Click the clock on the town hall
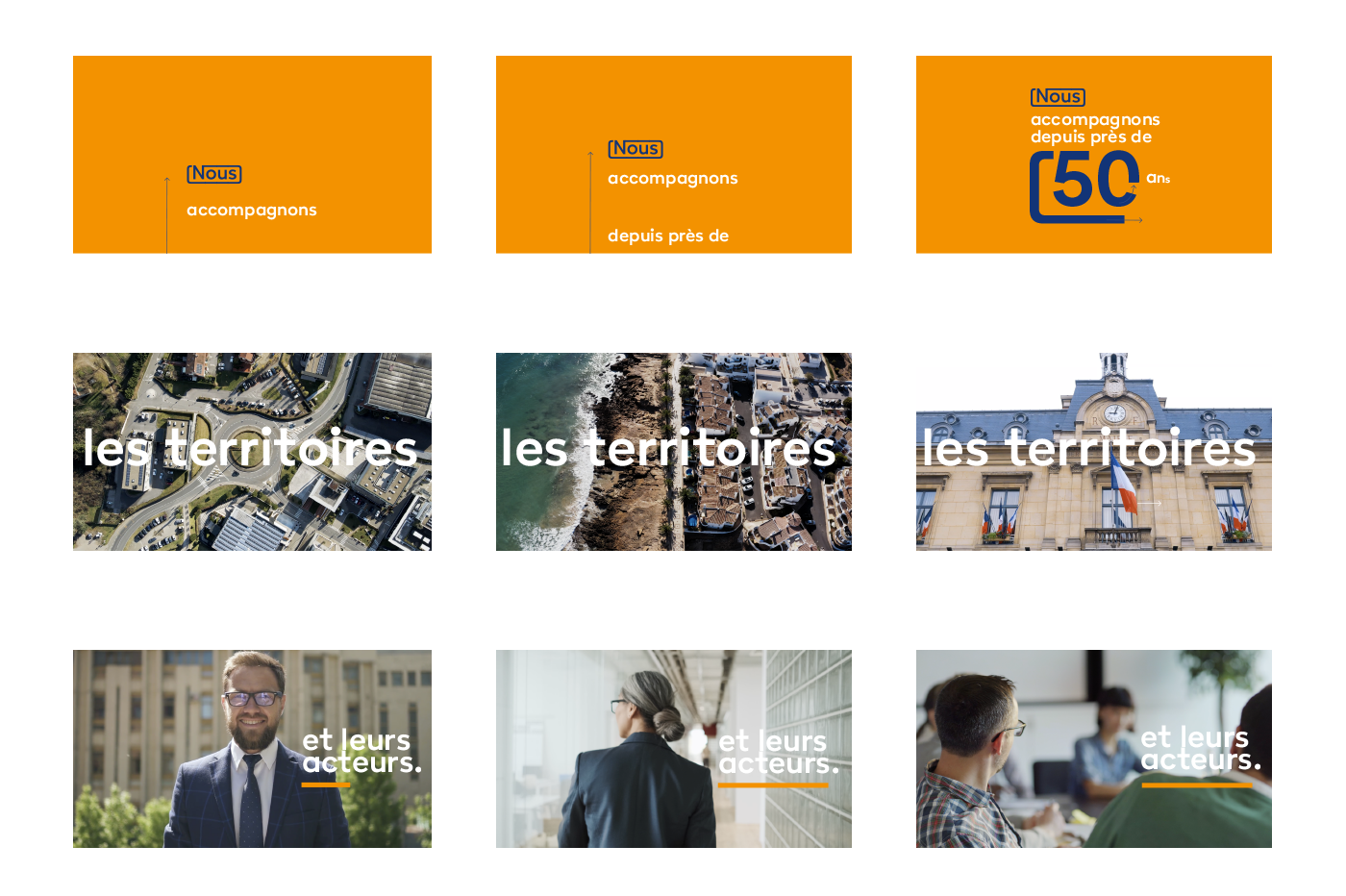This screenshot has height=896, width=1346. pos(1114,413)
